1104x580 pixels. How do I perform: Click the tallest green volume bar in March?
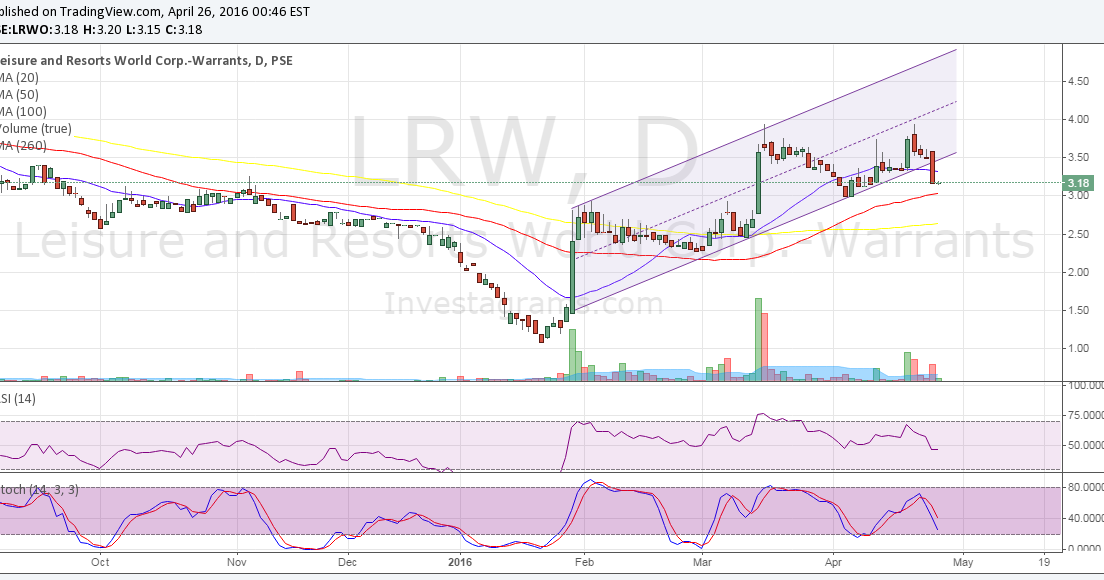(758, 339)
